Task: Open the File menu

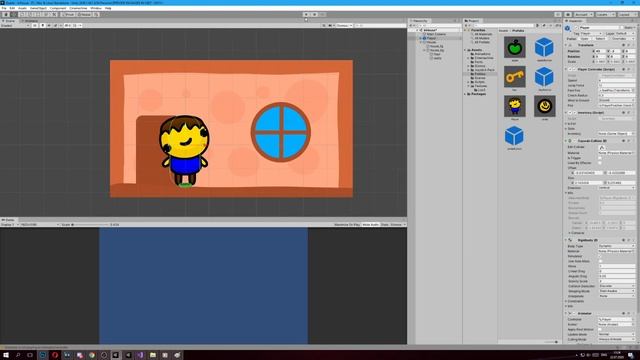Action: click(x=4, y=8)
